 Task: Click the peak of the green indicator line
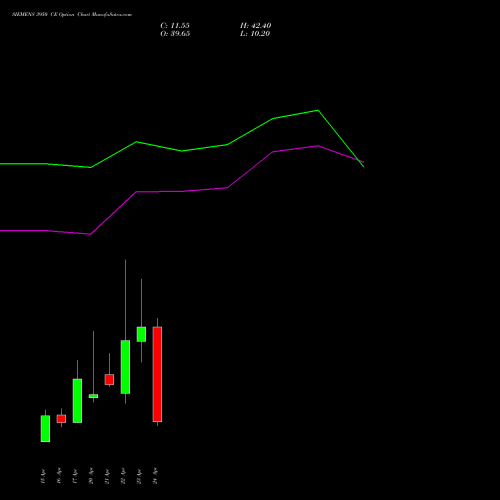click(x=318, y=110)
